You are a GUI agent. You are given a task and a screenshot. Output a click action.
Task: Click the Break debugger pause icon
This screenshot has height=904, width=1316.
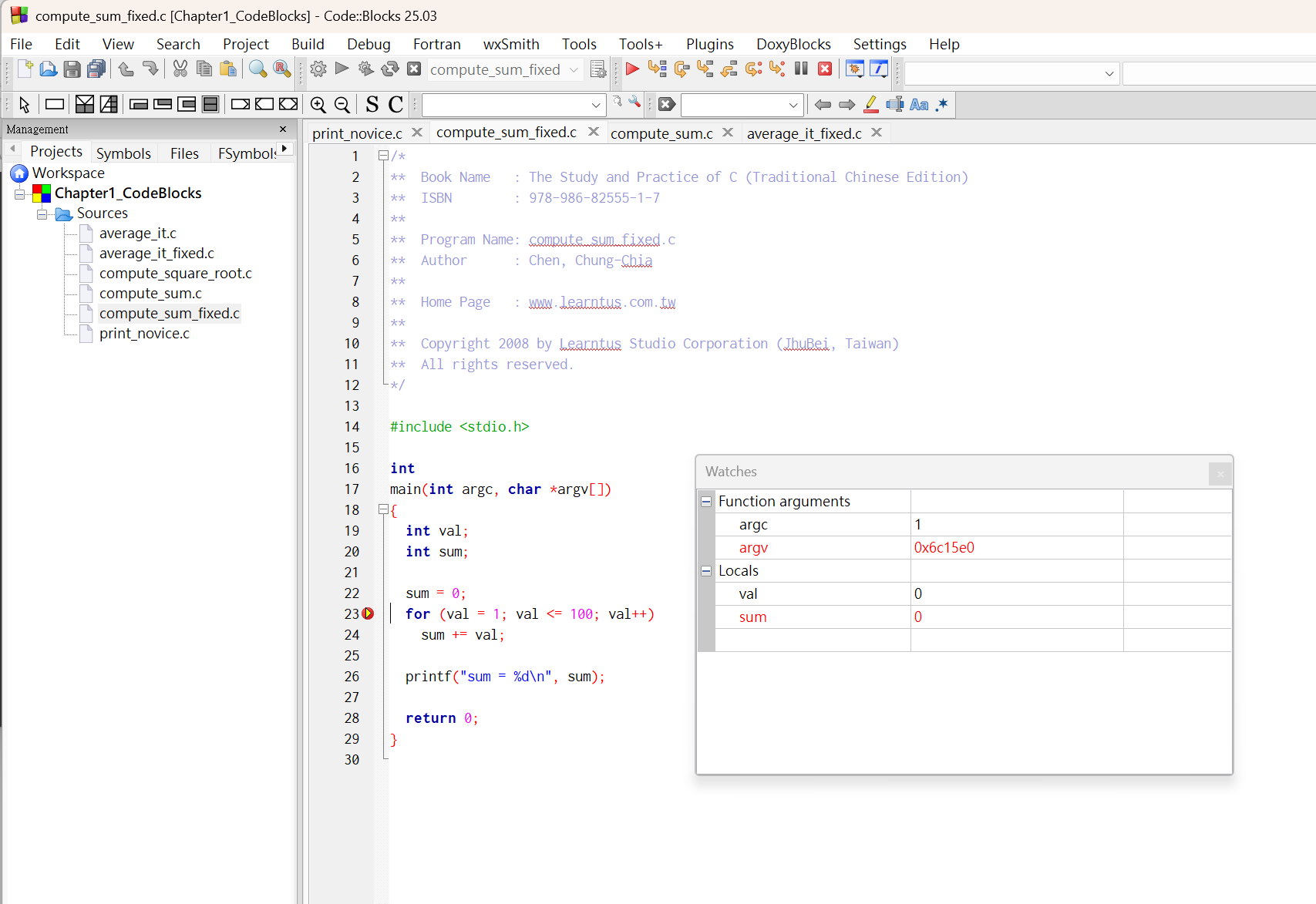pos(801,69)
